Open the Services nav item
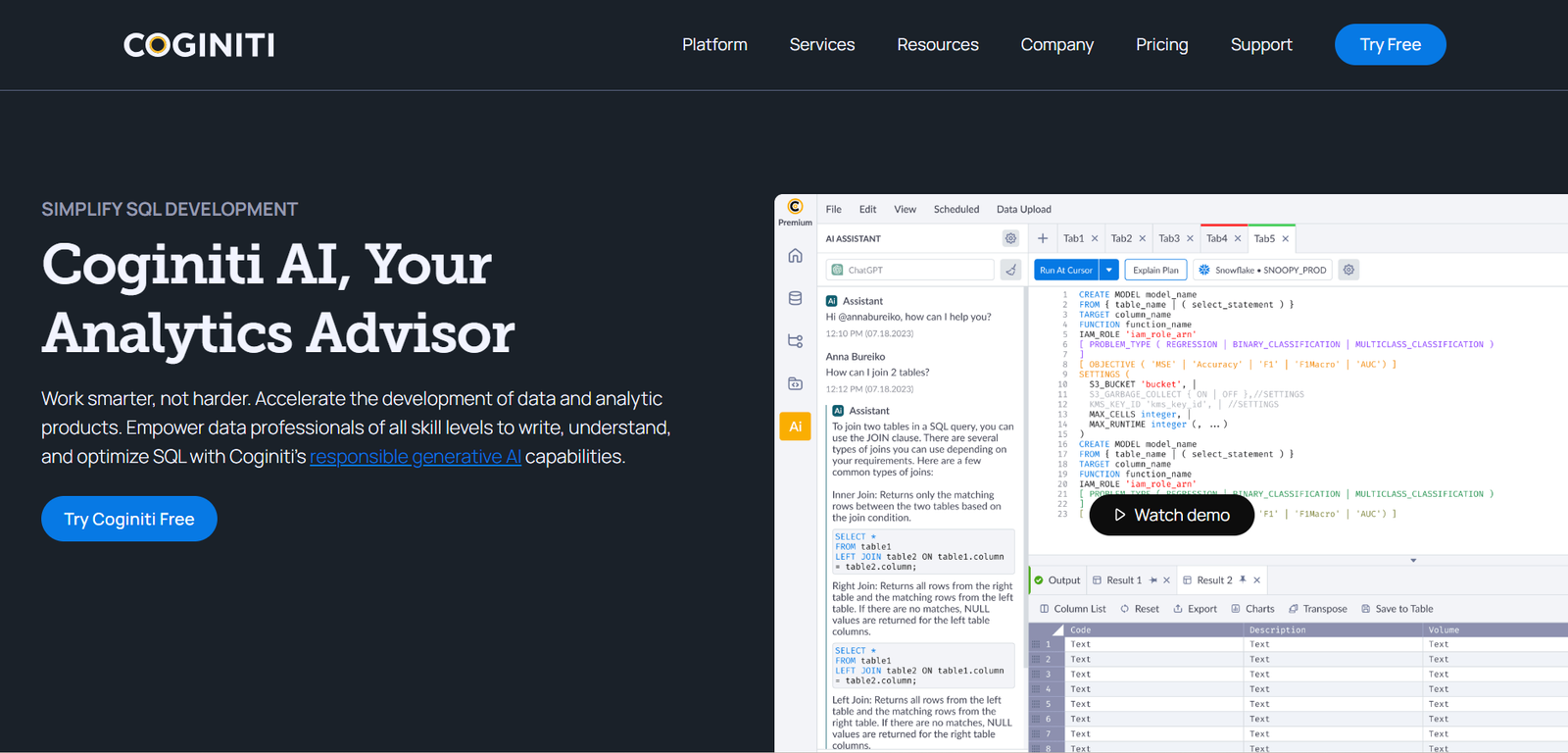The image size is (1568, 753). tap(822, 44)
